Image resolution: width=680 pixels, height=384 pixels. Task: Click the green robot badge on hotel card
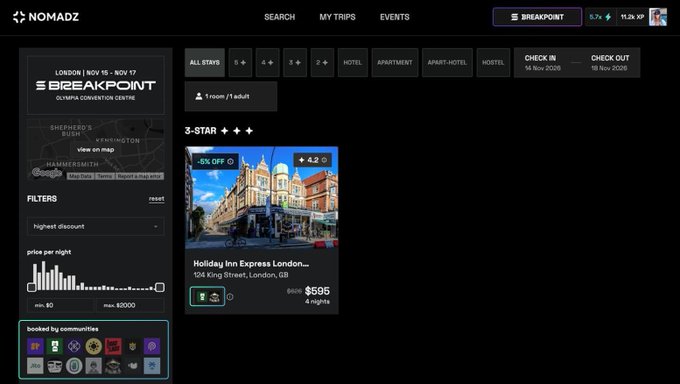tap(202, 297)
